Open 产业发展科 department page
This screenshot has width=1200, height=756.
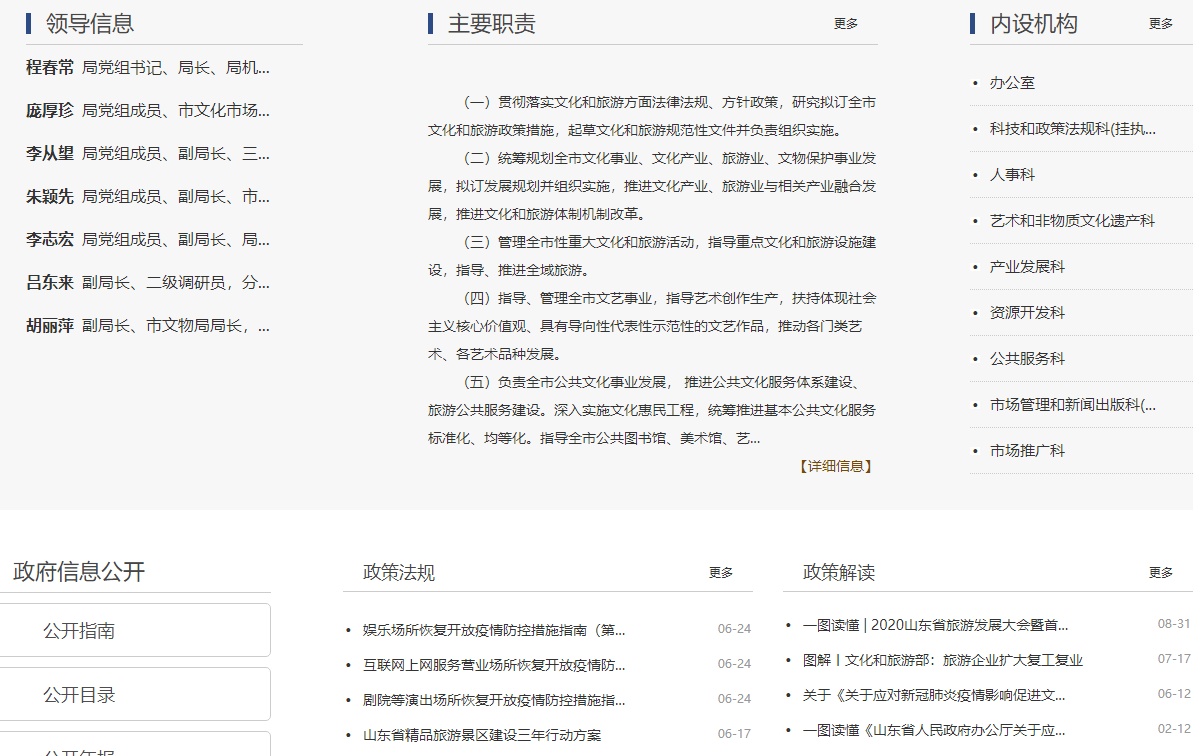point(1027,267)
